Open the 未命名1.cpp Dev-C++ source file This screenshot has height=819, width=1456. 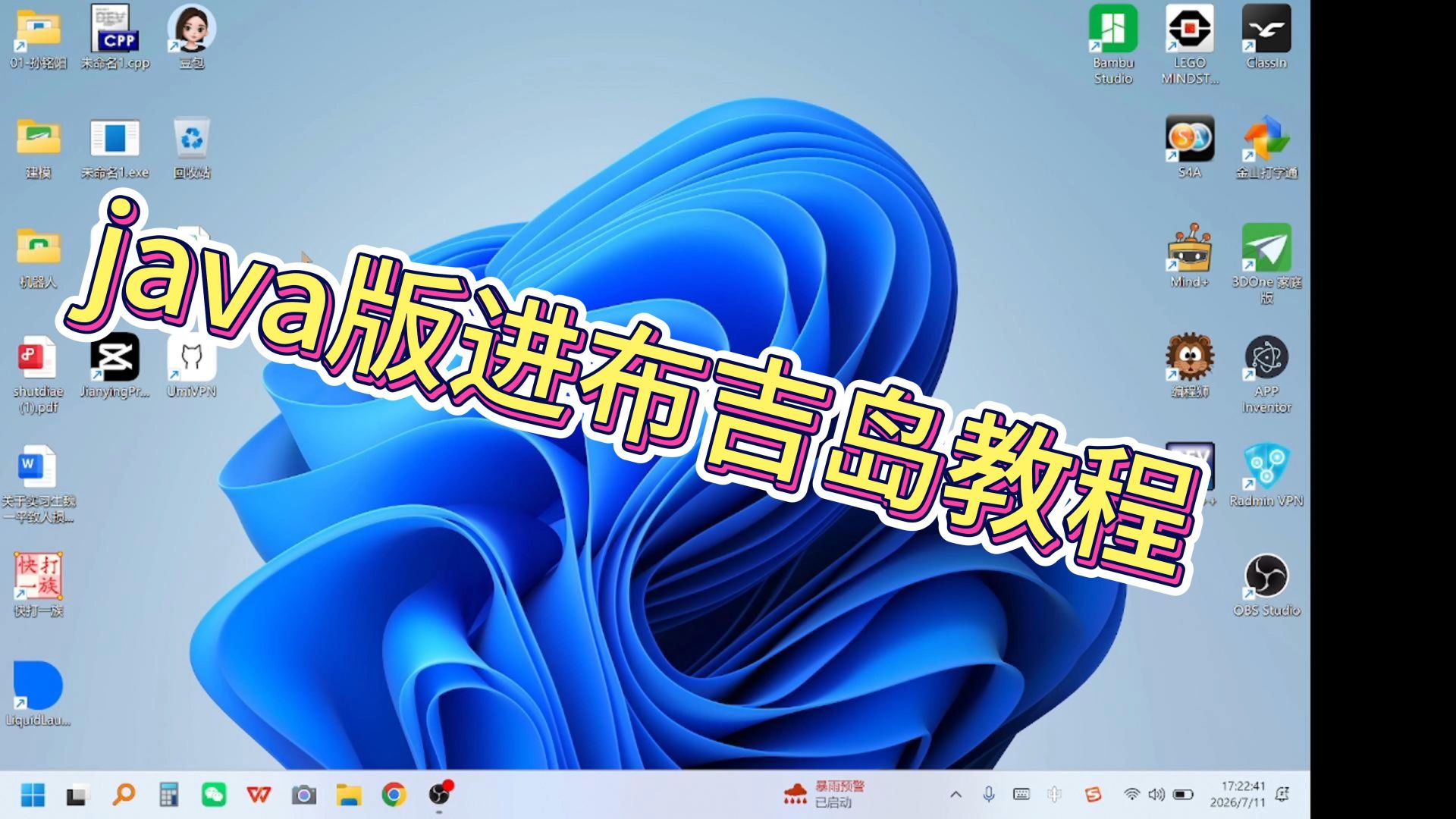point(115,38)
